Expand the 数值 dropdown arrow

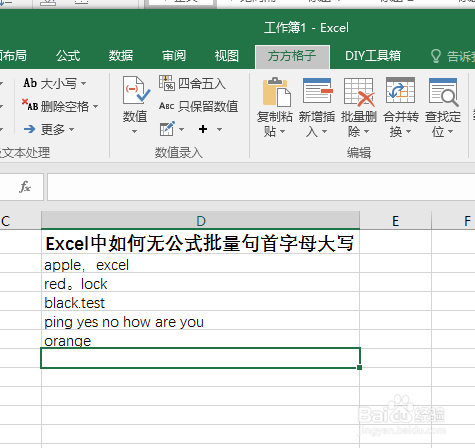134,132
